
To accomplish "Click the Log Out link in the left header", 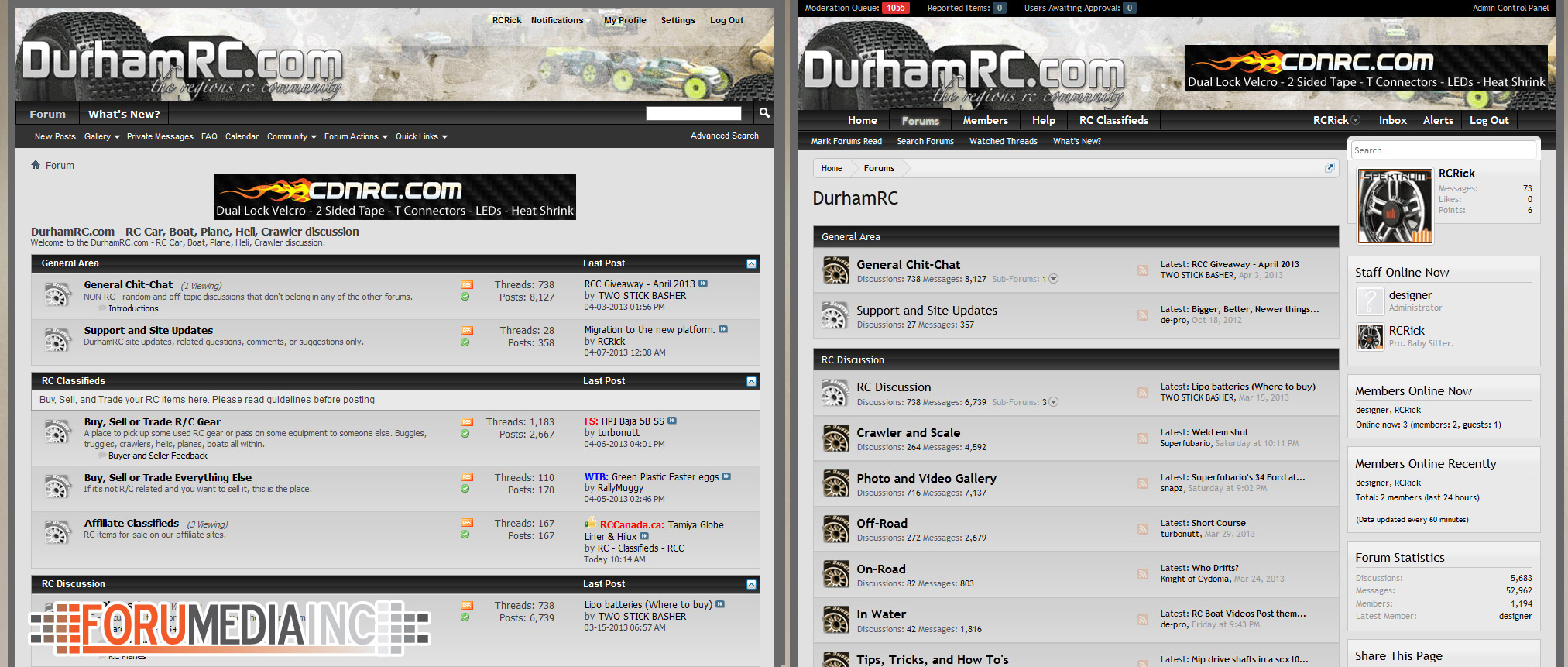I will tap(726, 20).
